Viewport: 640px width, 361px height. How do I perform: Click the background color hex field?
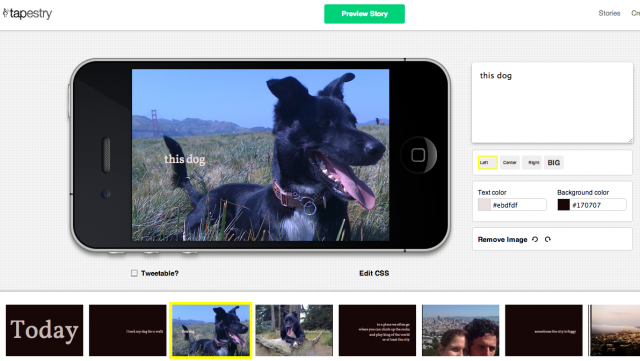[598, 205]
